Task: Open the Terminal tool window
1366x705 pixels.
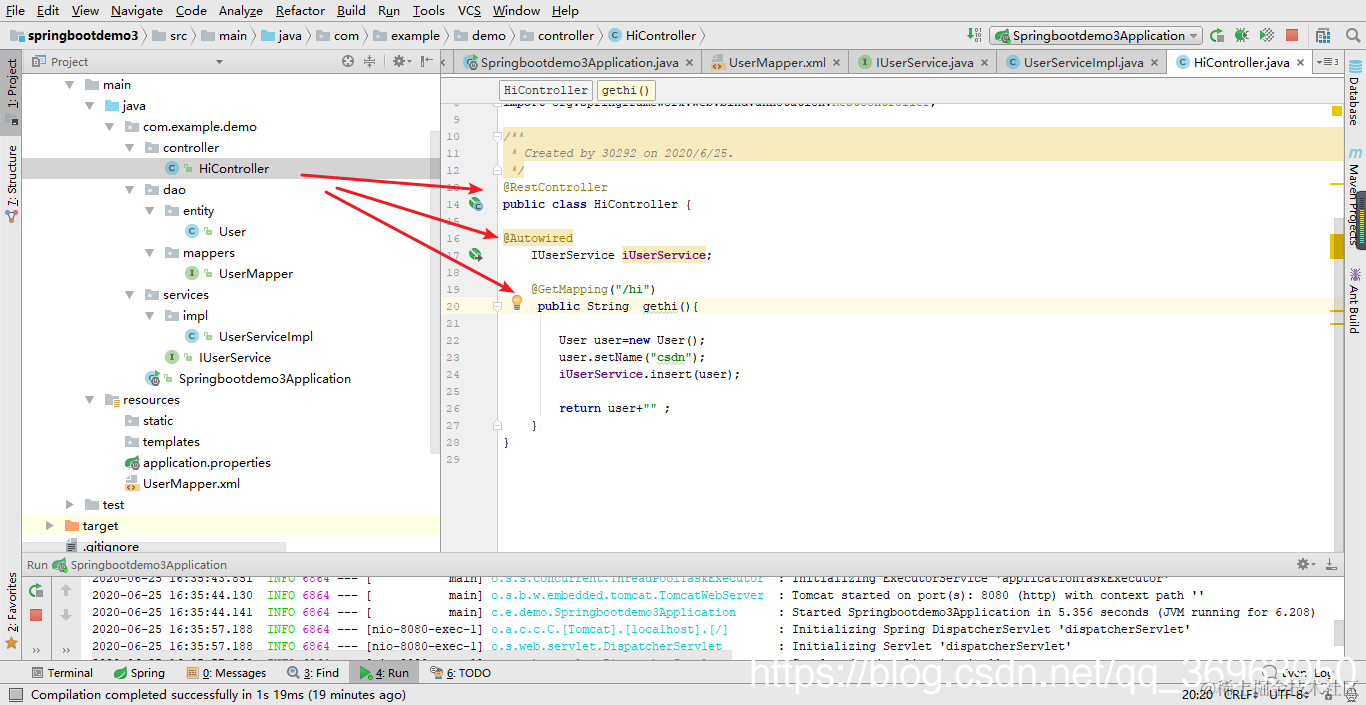Action: click(62, 673)
